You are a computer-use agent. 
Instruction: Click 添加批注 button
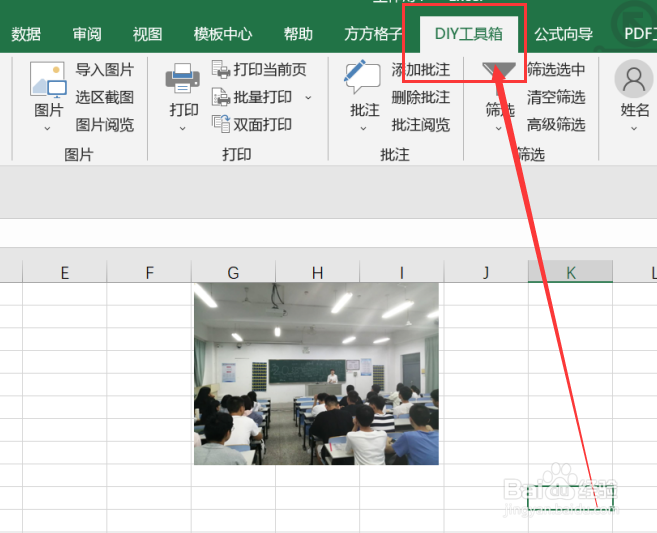[421, 70]
